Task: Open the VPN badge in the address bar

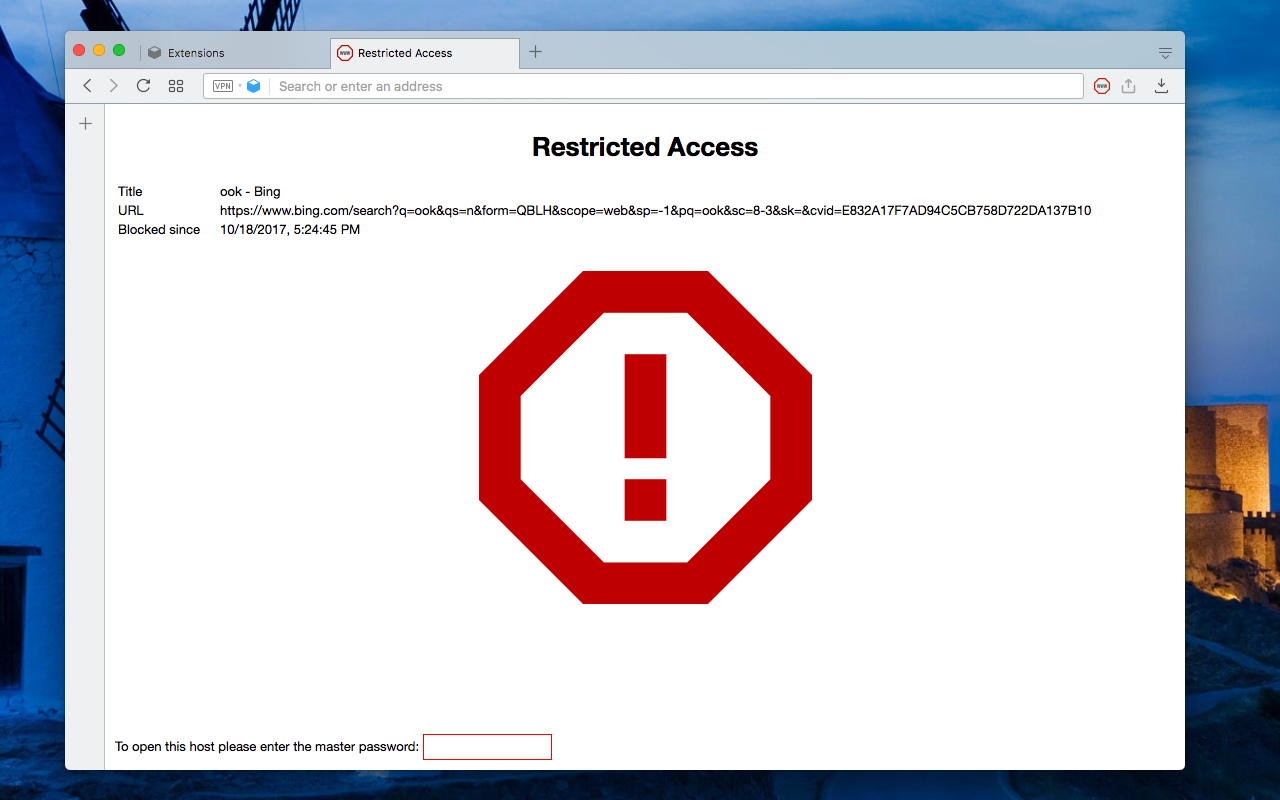Action: point(224,86)
